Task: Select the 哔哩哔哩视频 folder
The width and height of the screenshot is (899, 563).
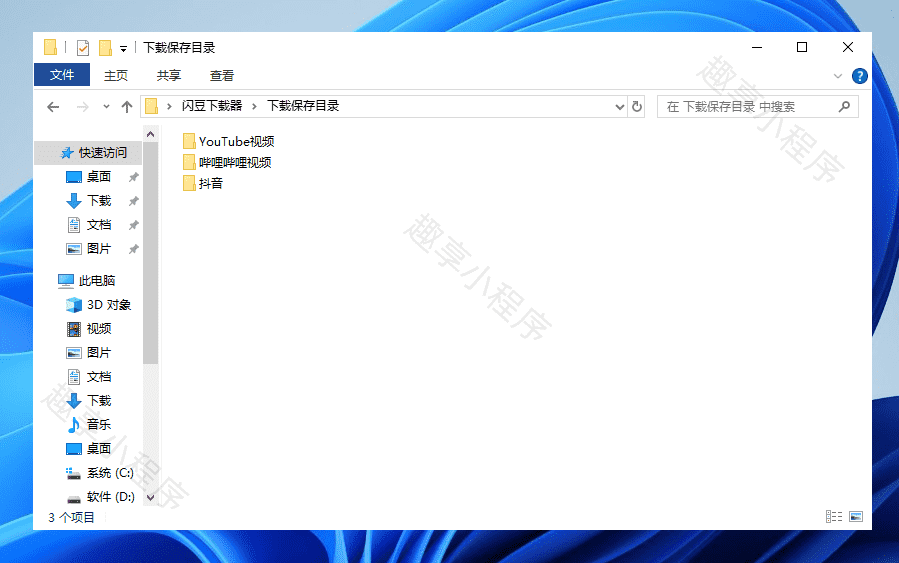Action: pos(227,162)
